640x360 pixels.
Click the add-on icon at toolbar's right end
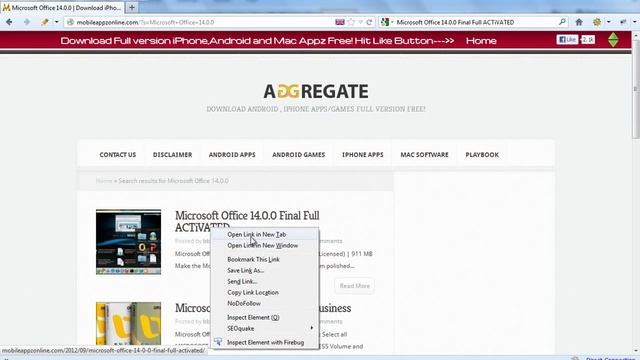(x=623, y=22)
